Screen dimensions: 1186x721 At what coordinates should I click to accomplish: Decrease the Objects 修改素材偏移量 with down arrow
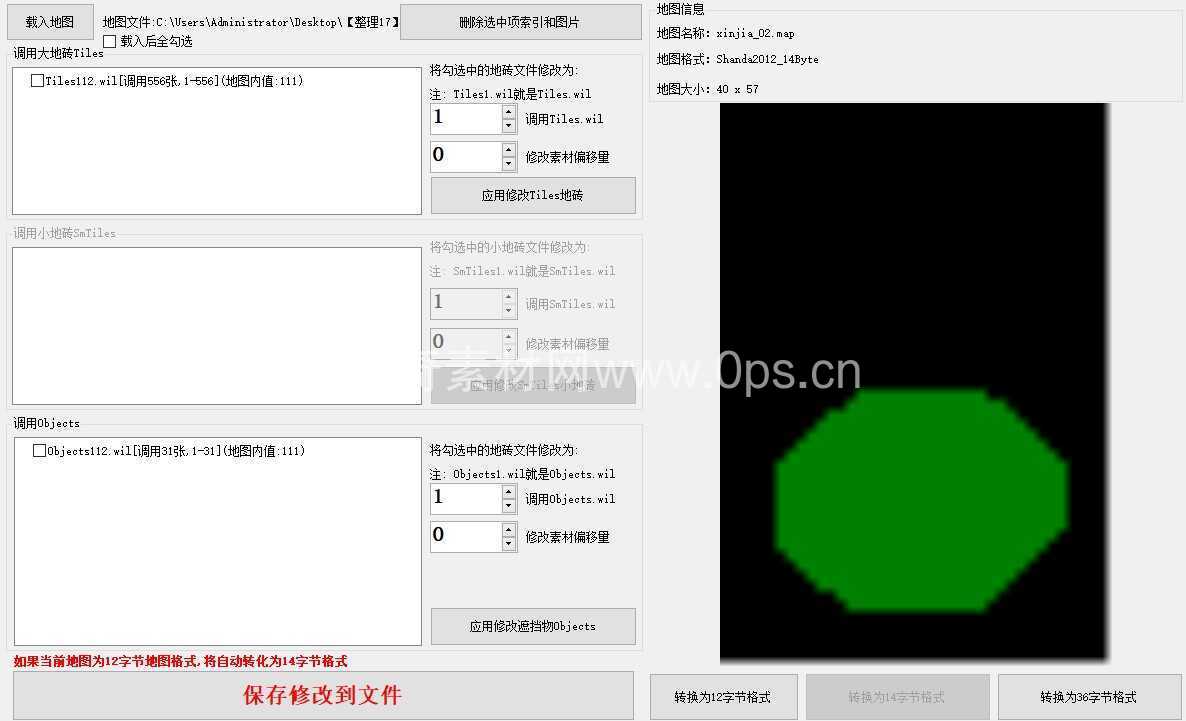tap(509, 544)
